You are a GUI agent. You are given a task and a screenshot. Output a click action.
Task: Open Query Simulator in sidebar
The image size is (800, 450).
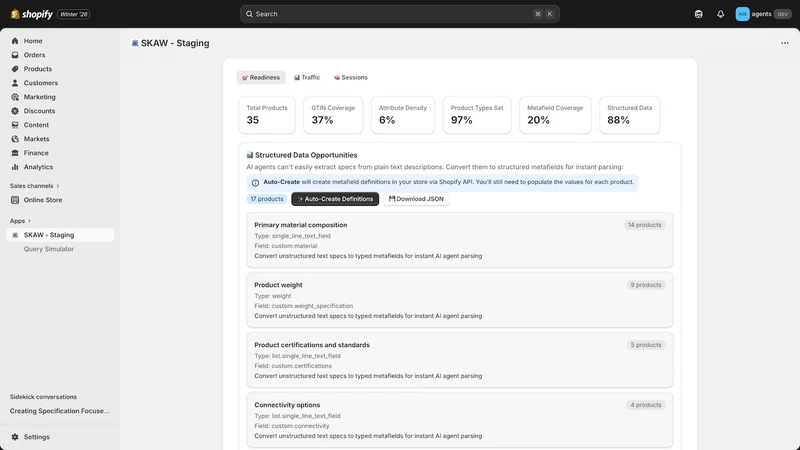tap(48, 249)
